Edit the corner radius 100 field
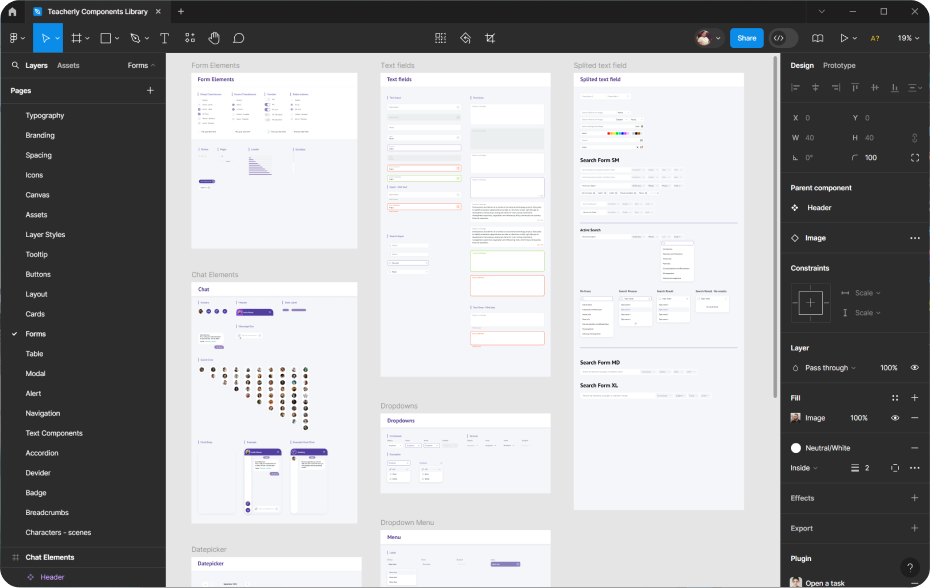The image size is (930, 588). (871, 157)
